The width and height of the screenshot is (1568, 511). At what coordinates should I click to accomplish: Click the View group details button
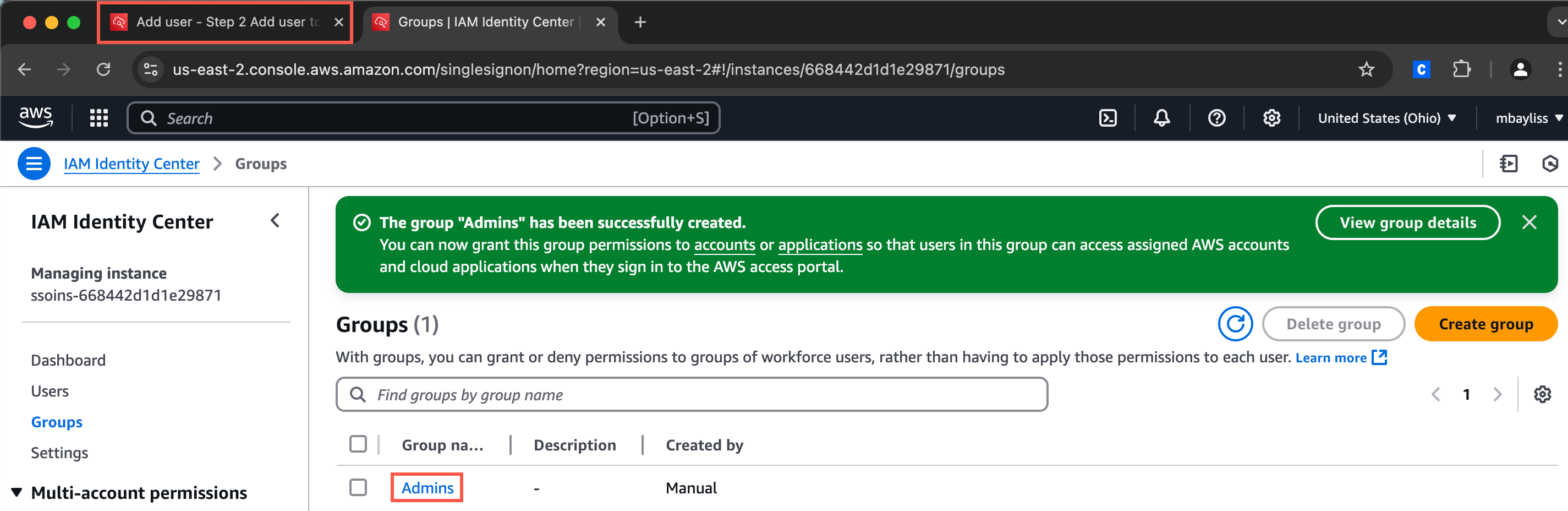point(1407,222)
